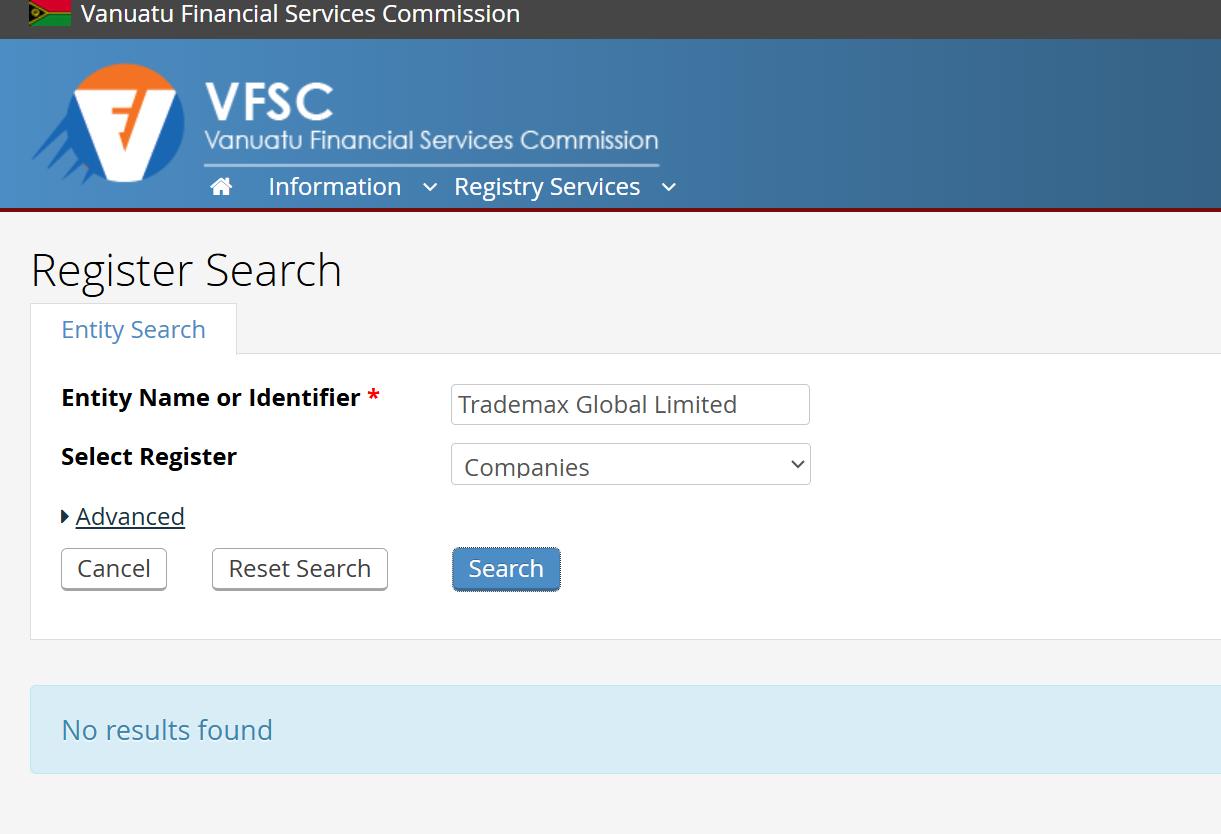This screenshot has height=834, width=1221.
Task: Open the Select Register Companies dropdown
Action: click(630, 465)
